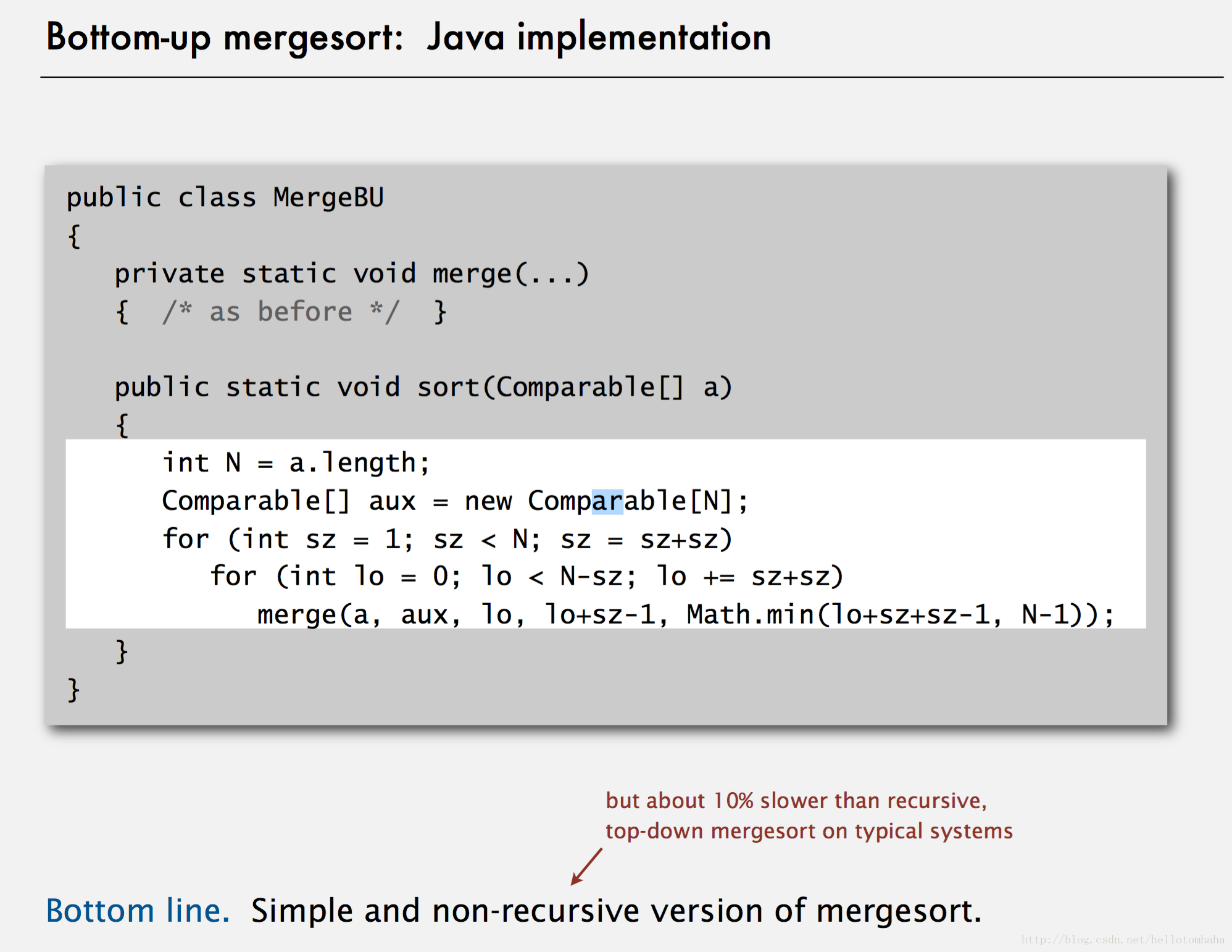Click the line 'int N = a.length;'
This screenshot has width=1232, height=952.
point(296,463)
